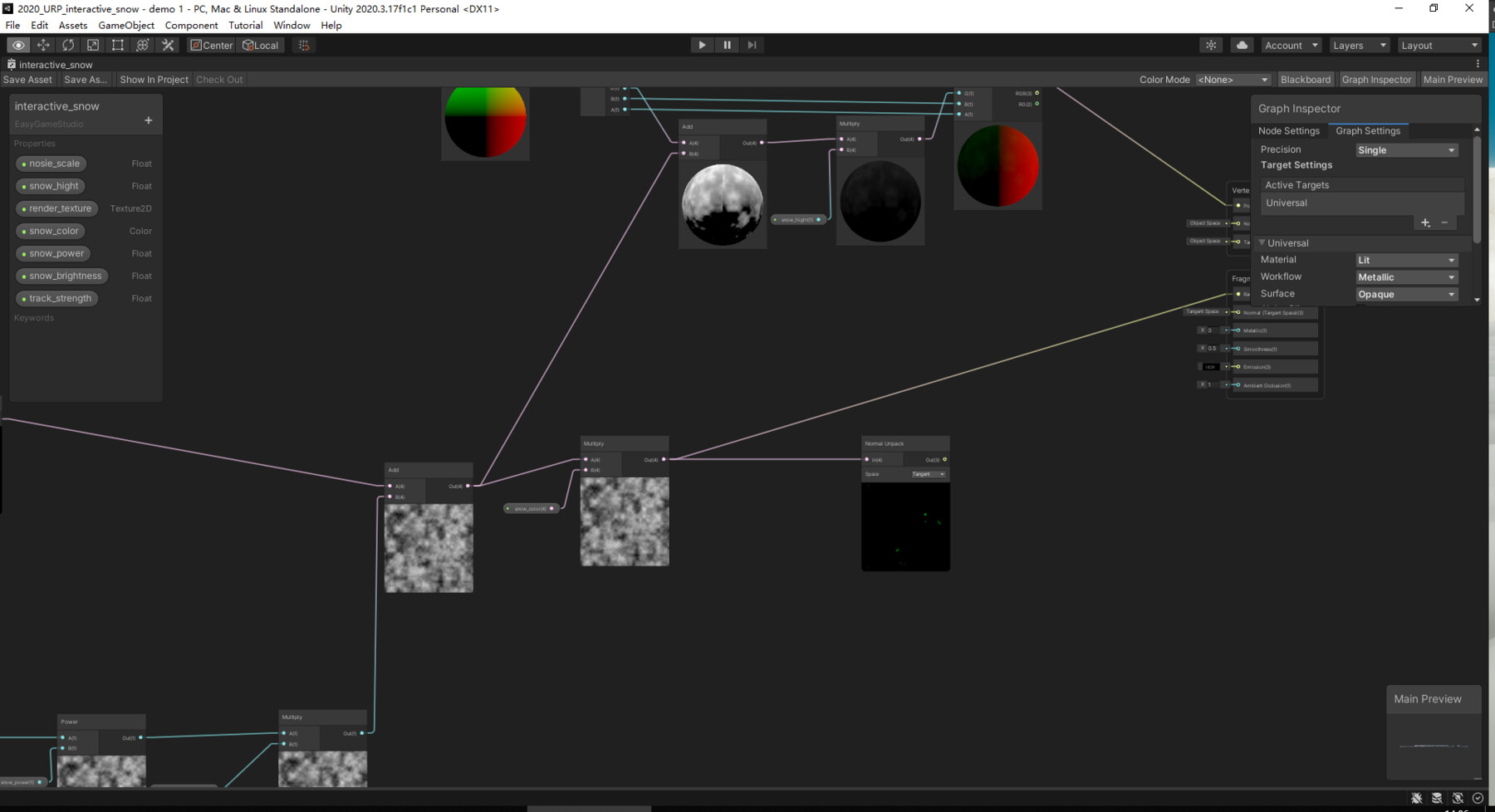Open the Precision dropdown set to Single
This screenshot has height=812, width=1495.
pyautogui.click(x=1406, y=150)
